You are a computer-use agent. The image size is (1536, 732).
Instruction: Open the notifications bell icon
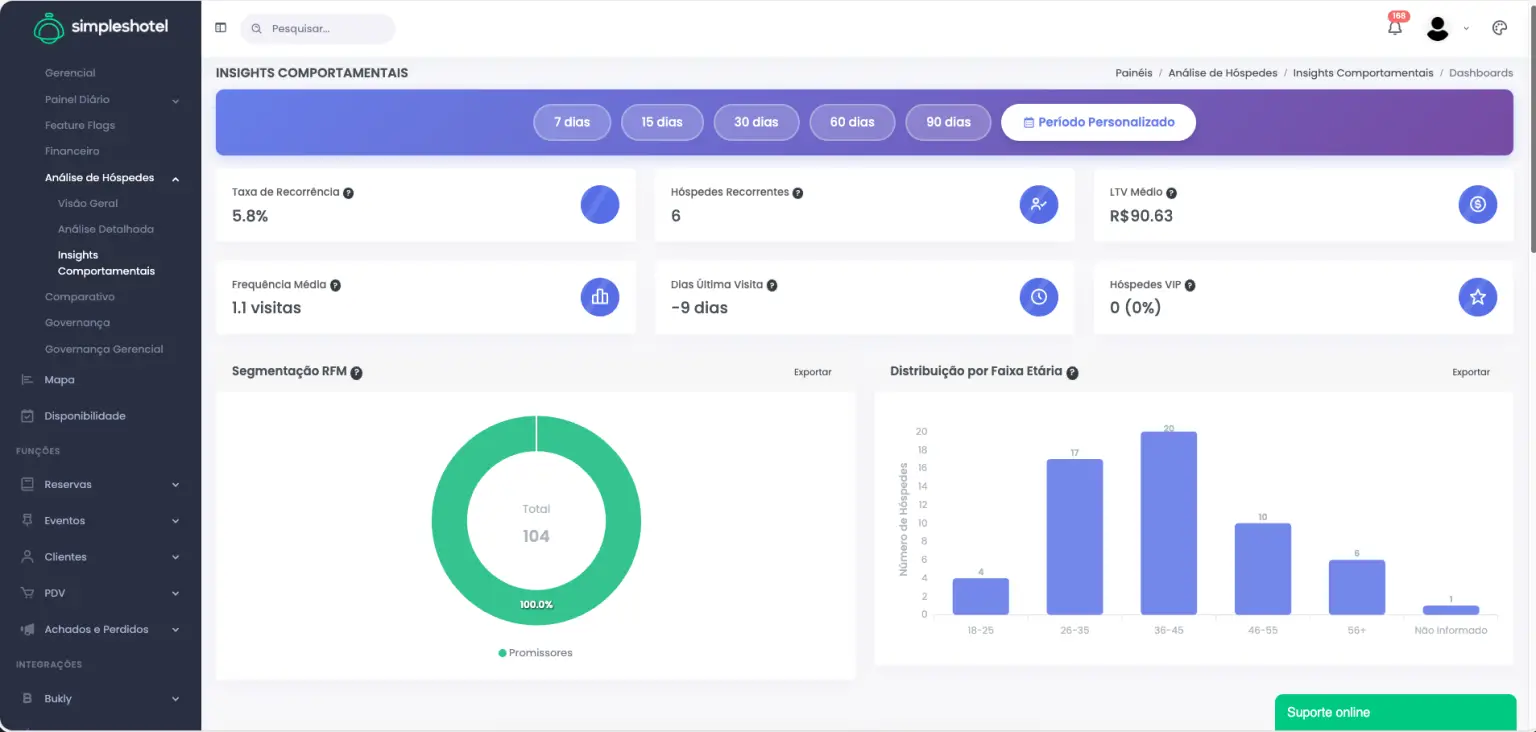pos(1394,26)
